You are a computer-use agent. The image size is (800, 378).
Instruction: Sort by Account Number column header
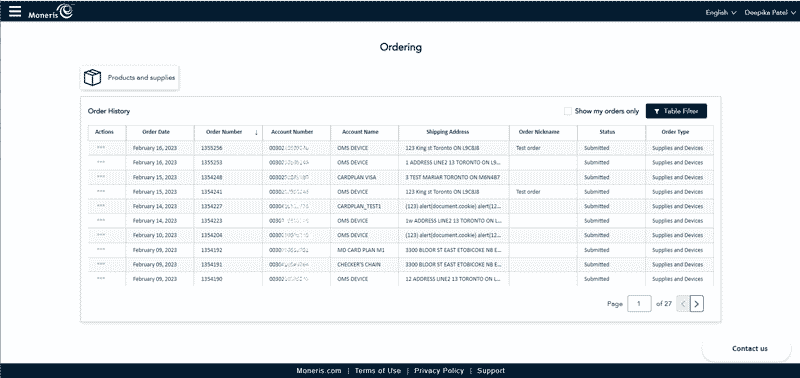[292, 132]
